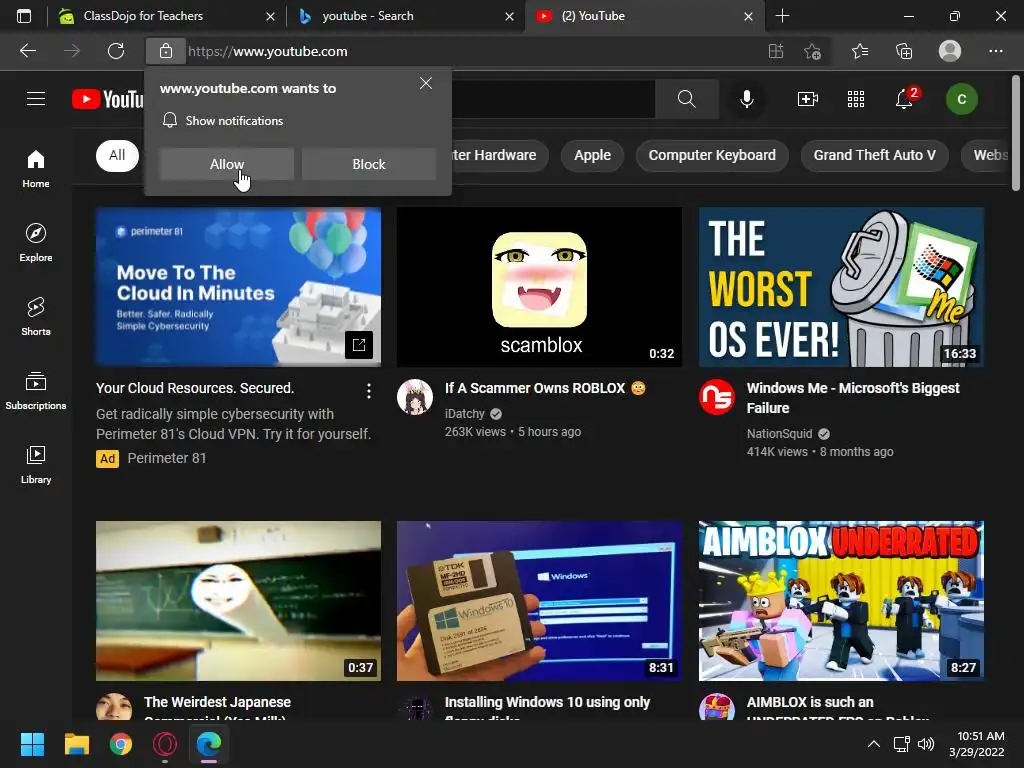Open the taskbar clock and date

click(x=976, y=744)
